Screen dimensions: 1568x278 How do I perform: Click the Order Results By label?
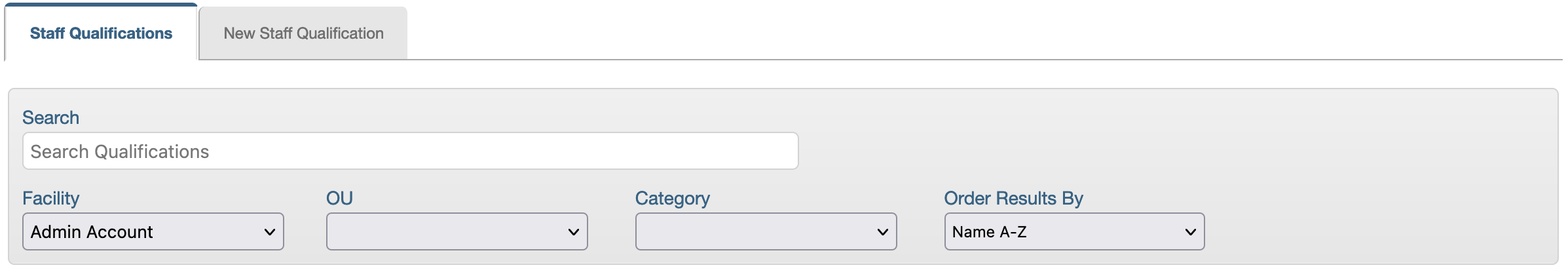[x=1013, y=198]
